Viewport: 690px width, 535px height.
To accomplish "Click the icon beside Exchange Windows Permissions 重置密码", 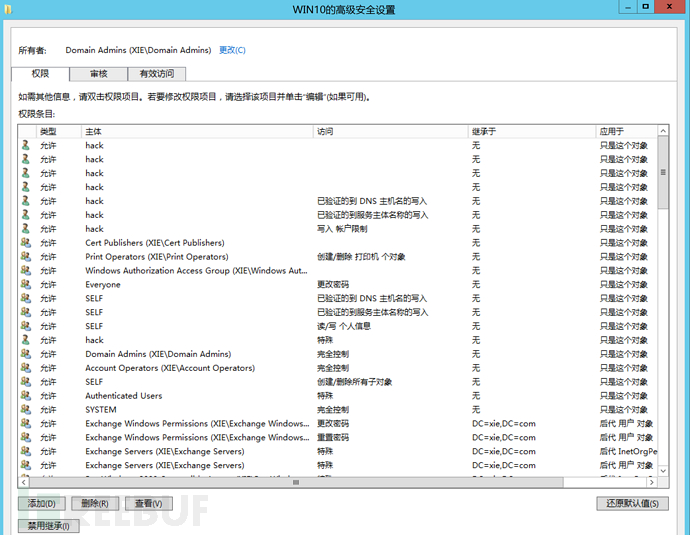I will (x=26, y=437).
